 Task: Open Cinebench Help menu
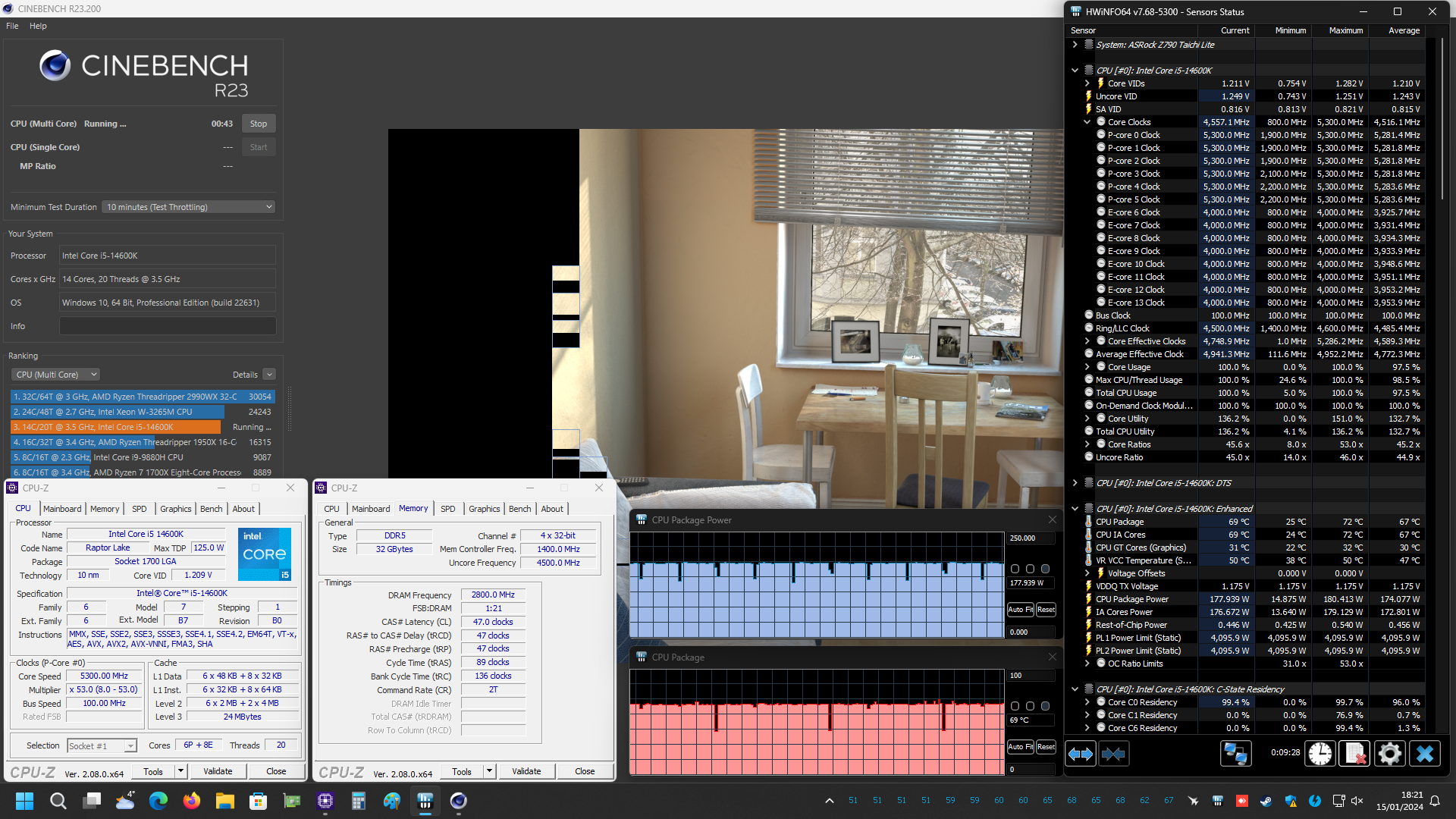(x=38, y=26)
